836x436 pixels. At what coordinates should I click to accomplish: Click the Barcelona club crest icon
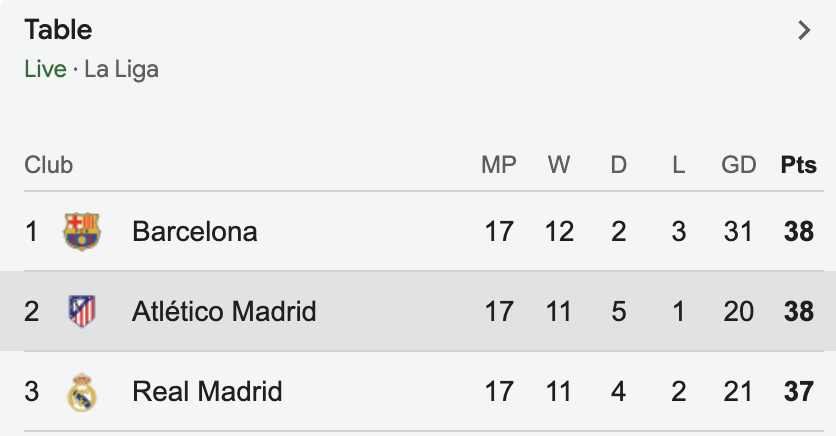(x=82, y=231)
